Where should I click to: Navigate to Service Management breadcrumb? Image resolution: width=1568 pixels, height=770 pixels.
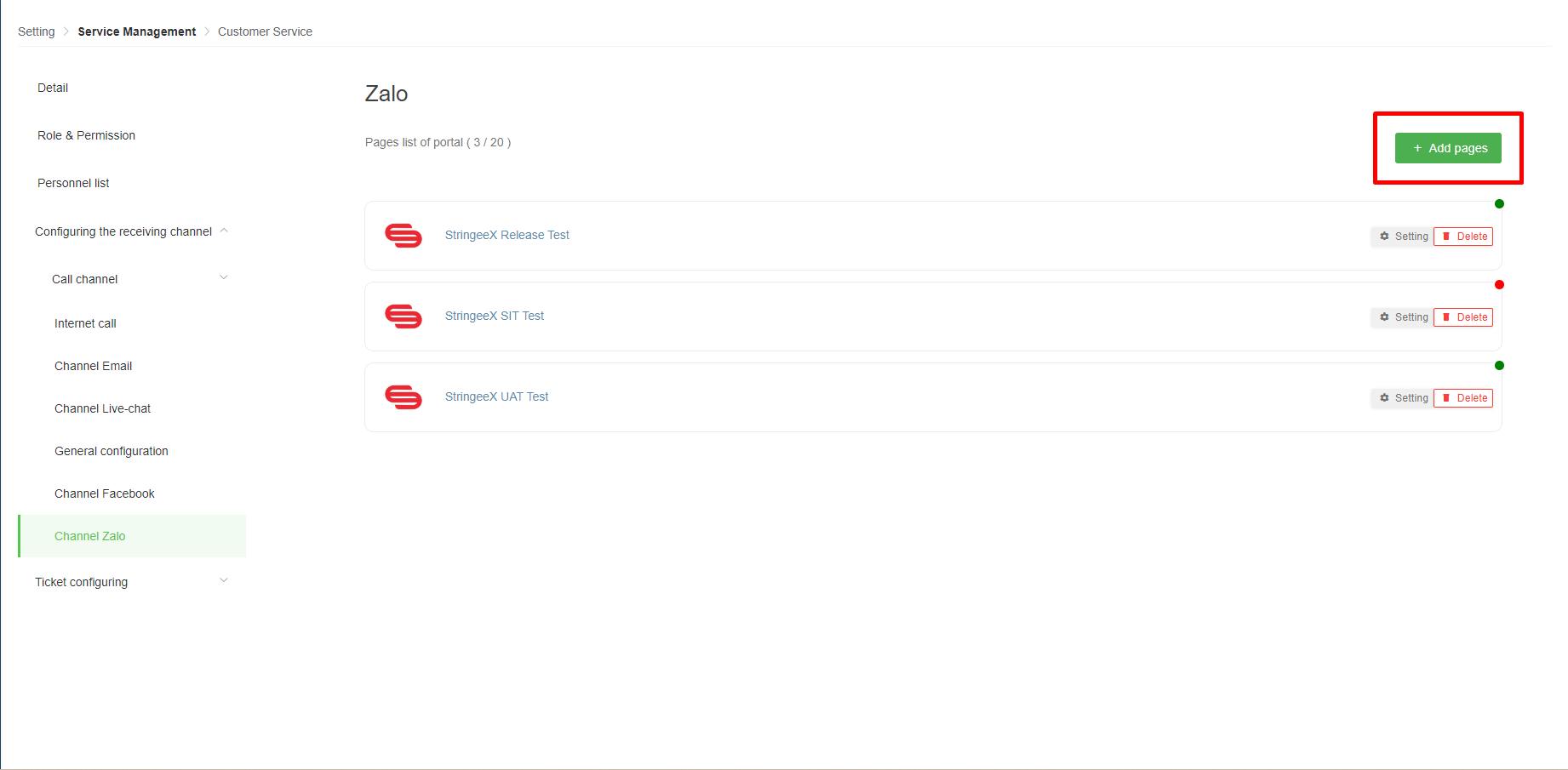click(137, 31)
